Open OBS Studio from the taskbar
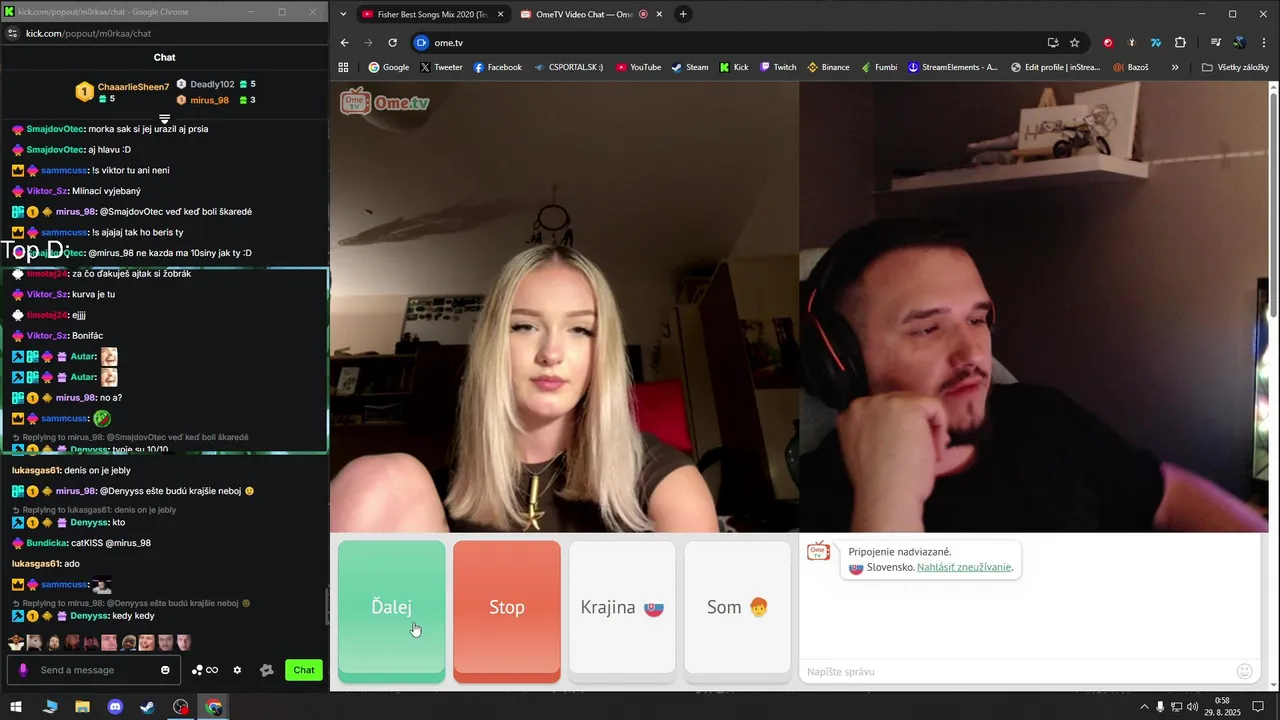 coord(180,707)
